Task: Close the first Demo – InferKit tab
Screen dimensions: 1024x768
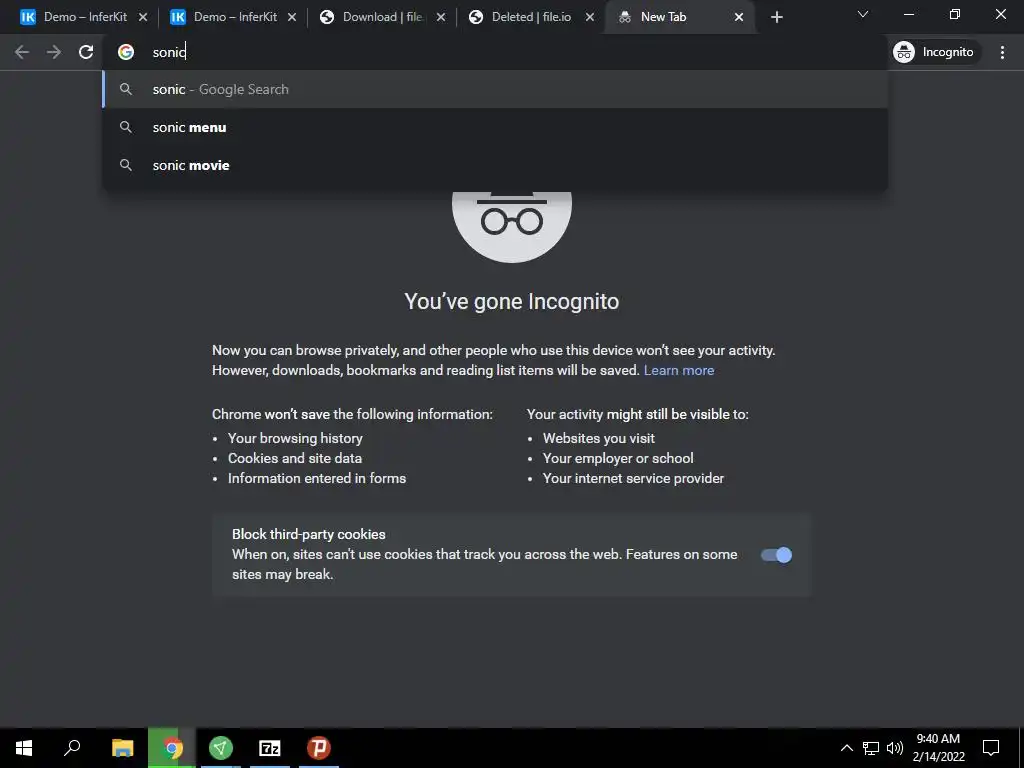Action: [143, 17]
